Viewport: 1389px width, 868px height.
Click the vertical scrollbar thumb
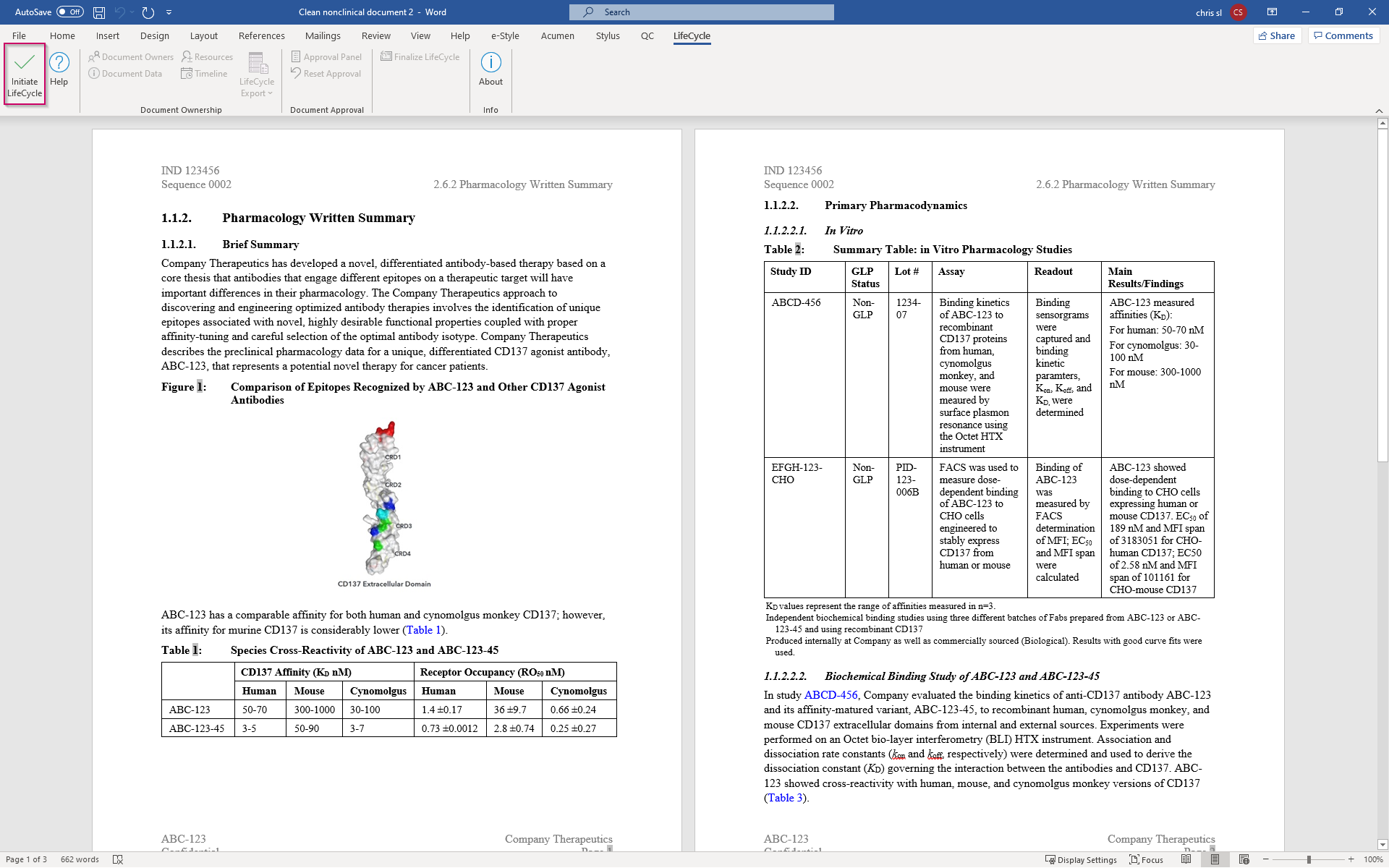point(1382,295)
